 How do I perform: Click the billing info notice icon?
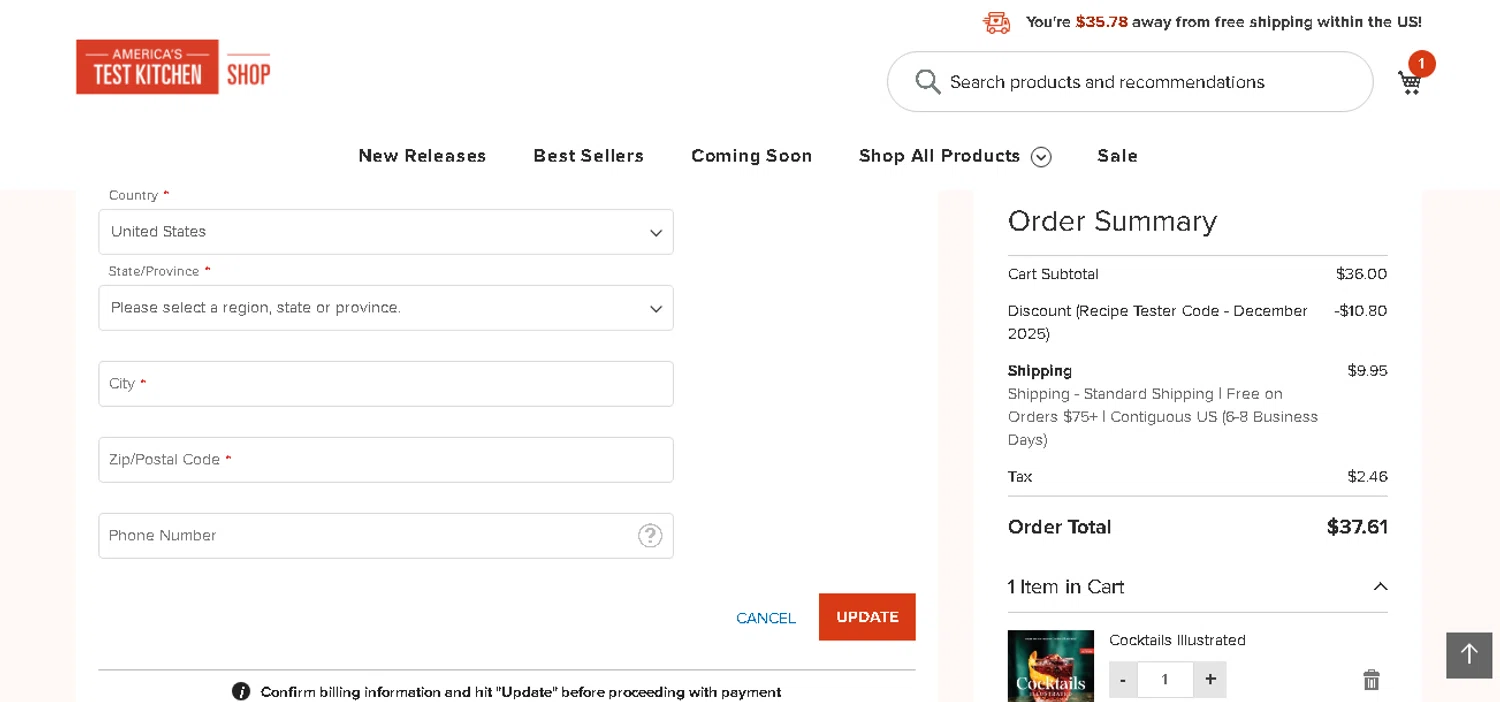[x=241, y=691]
